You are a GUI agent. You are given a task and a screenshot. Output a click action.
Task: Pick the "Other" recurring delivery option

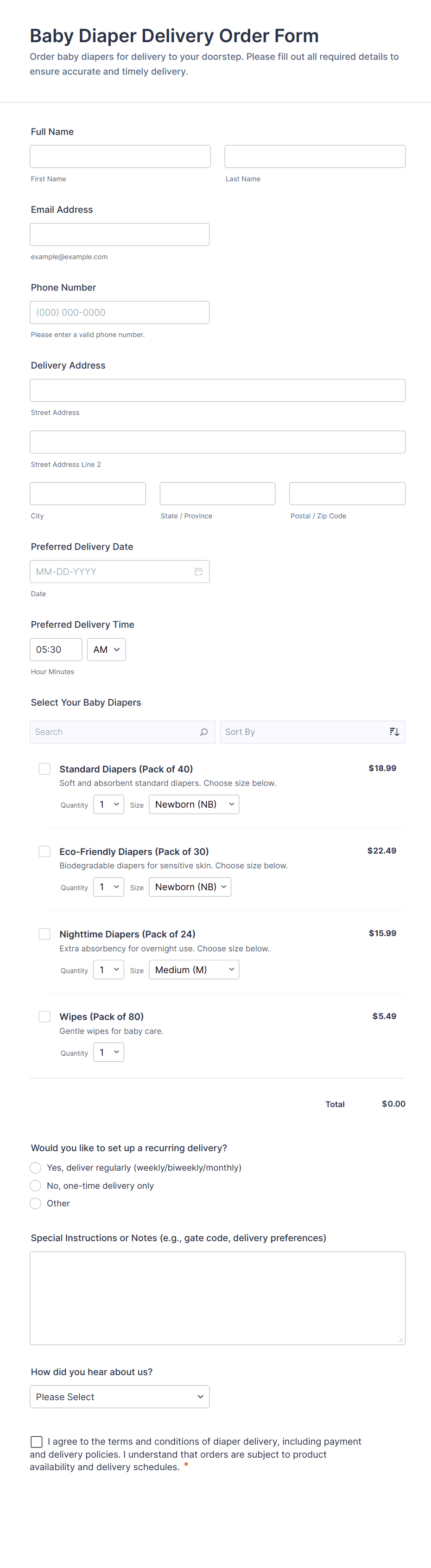36,1203
